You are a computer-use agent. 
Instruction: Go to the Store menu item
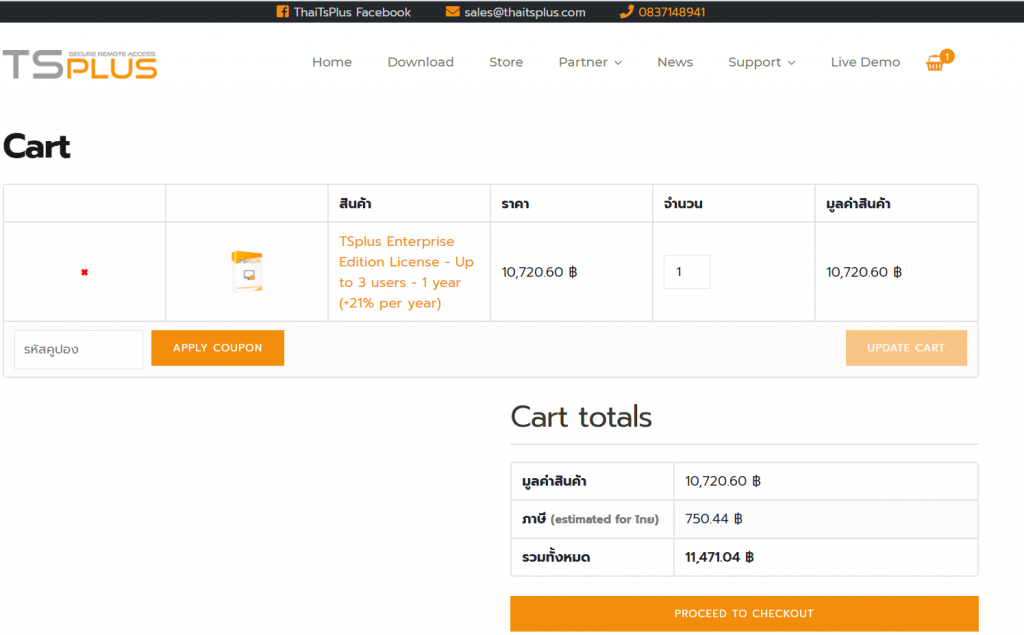point(506,62)
